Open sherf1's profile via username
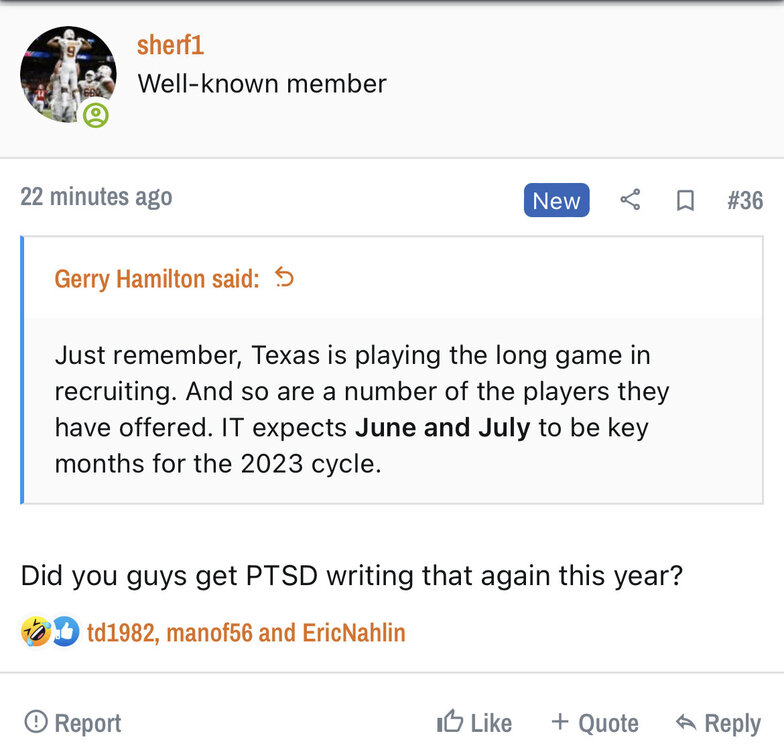This screenshot has width=784, height=750. (x=170, y=45)
